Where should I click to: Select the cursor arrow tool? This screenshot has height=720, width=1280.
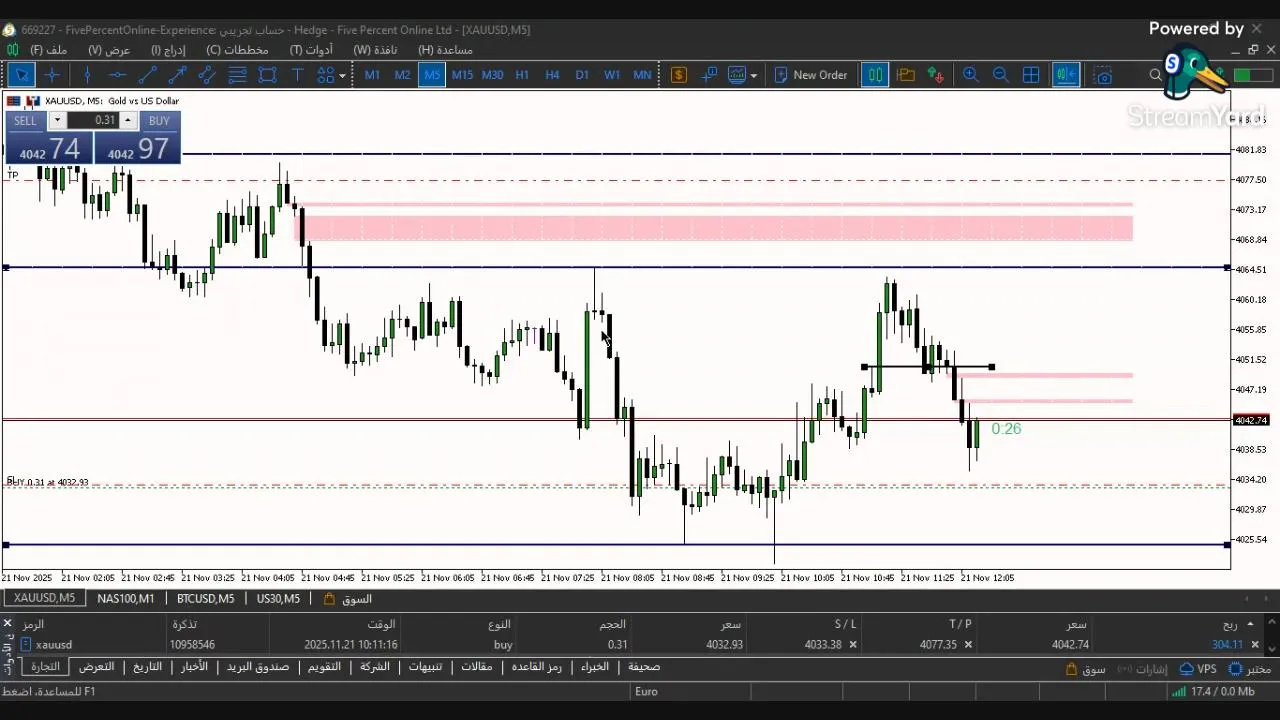point(22,75)
